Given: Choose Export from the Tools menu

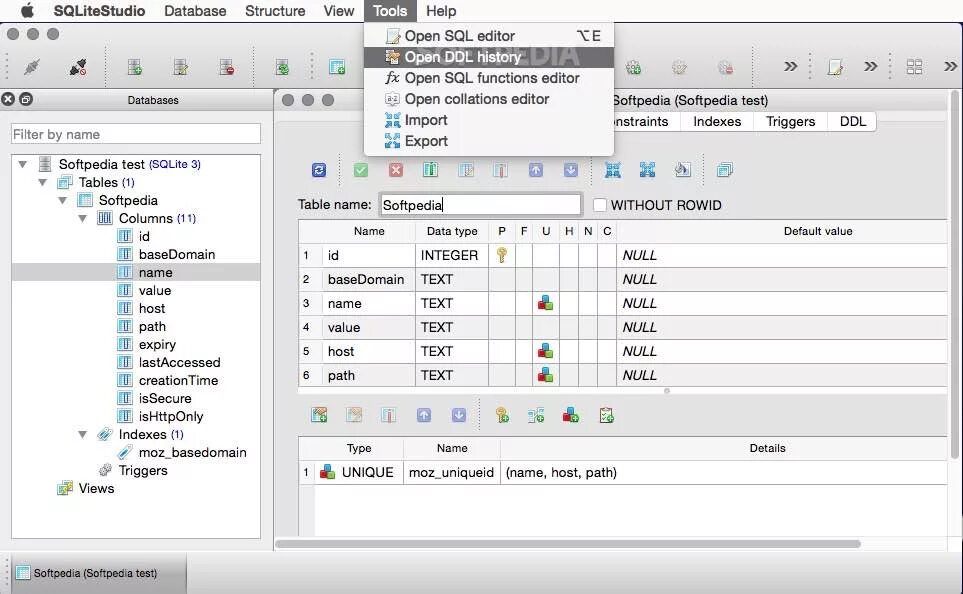Looking at the screenshot, I should pos(489,141).
